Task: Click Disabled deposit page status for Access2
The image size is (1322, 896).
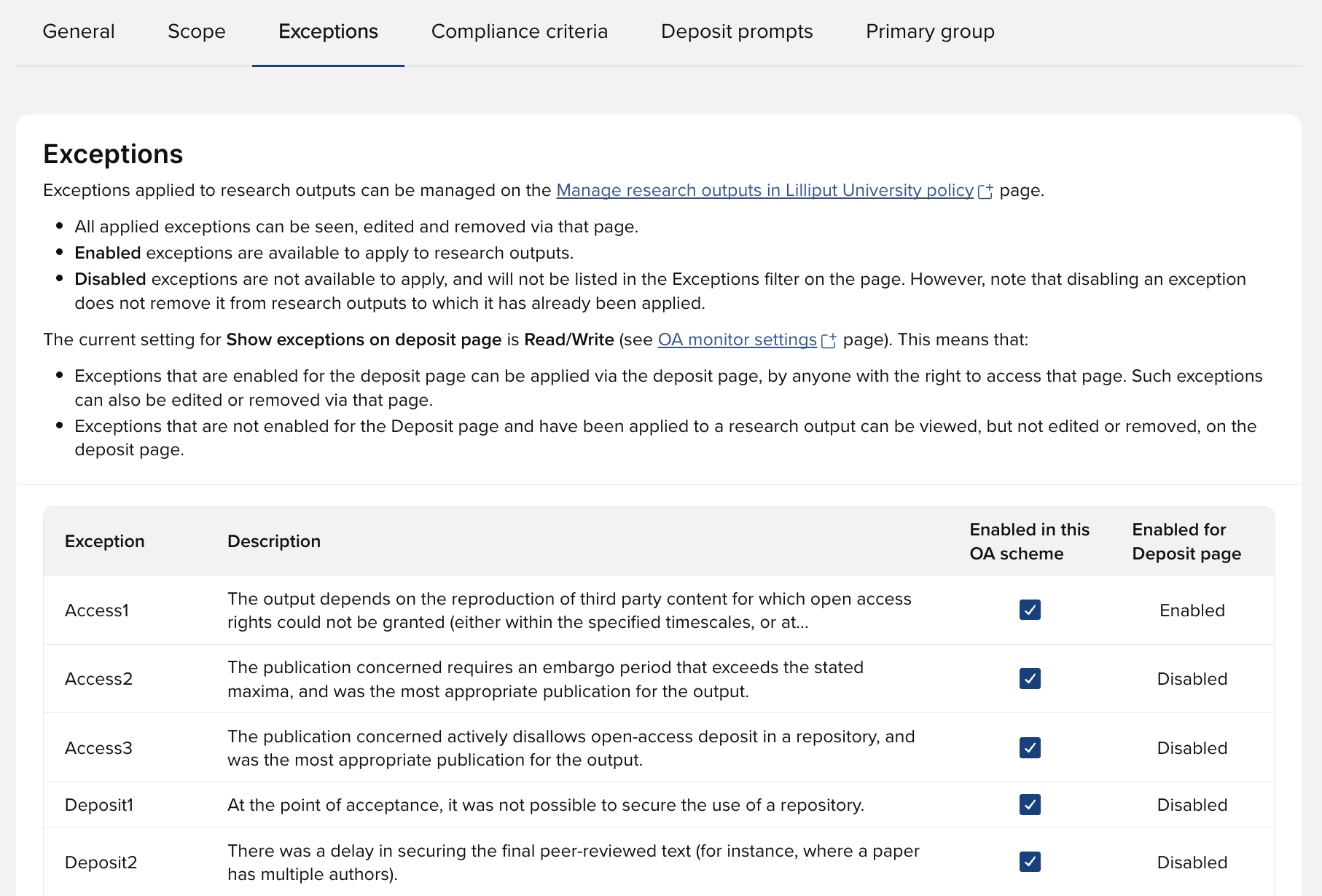Action: (x=1192, y=679)
